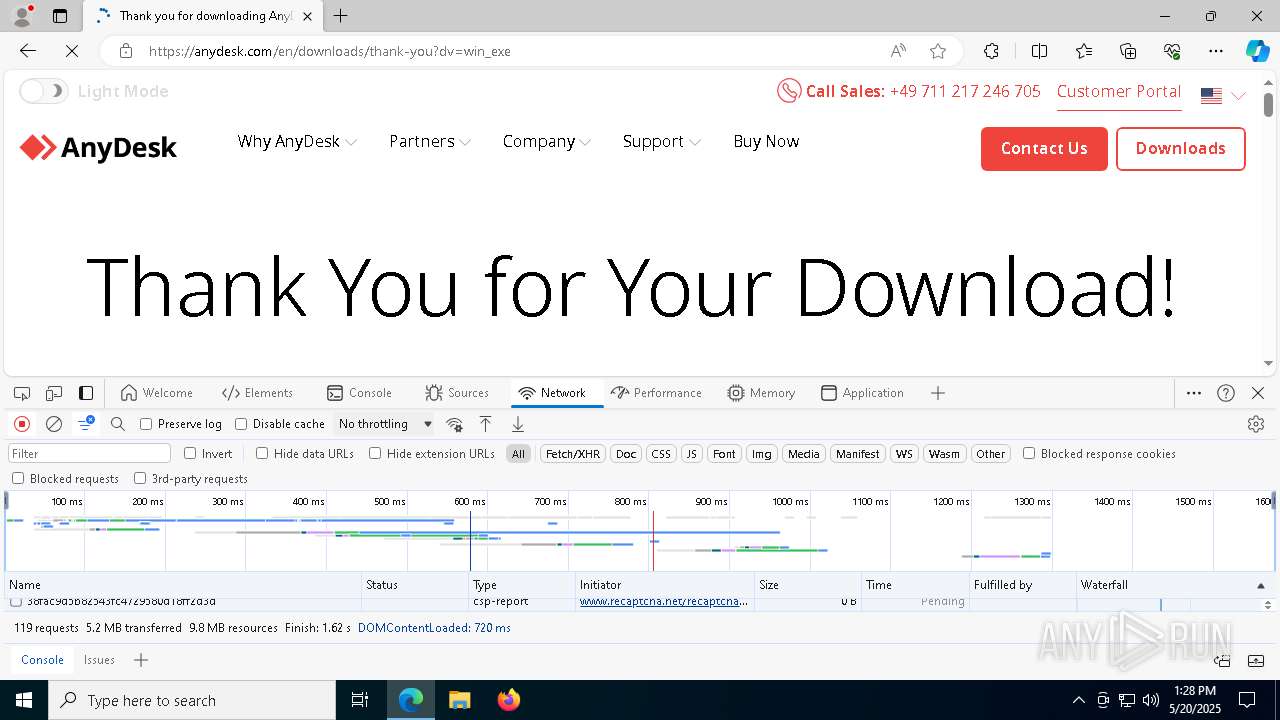Screen dimensions: 1280x720
Task: Open the Browser essentials heart icon
Action: (1172, 51)
